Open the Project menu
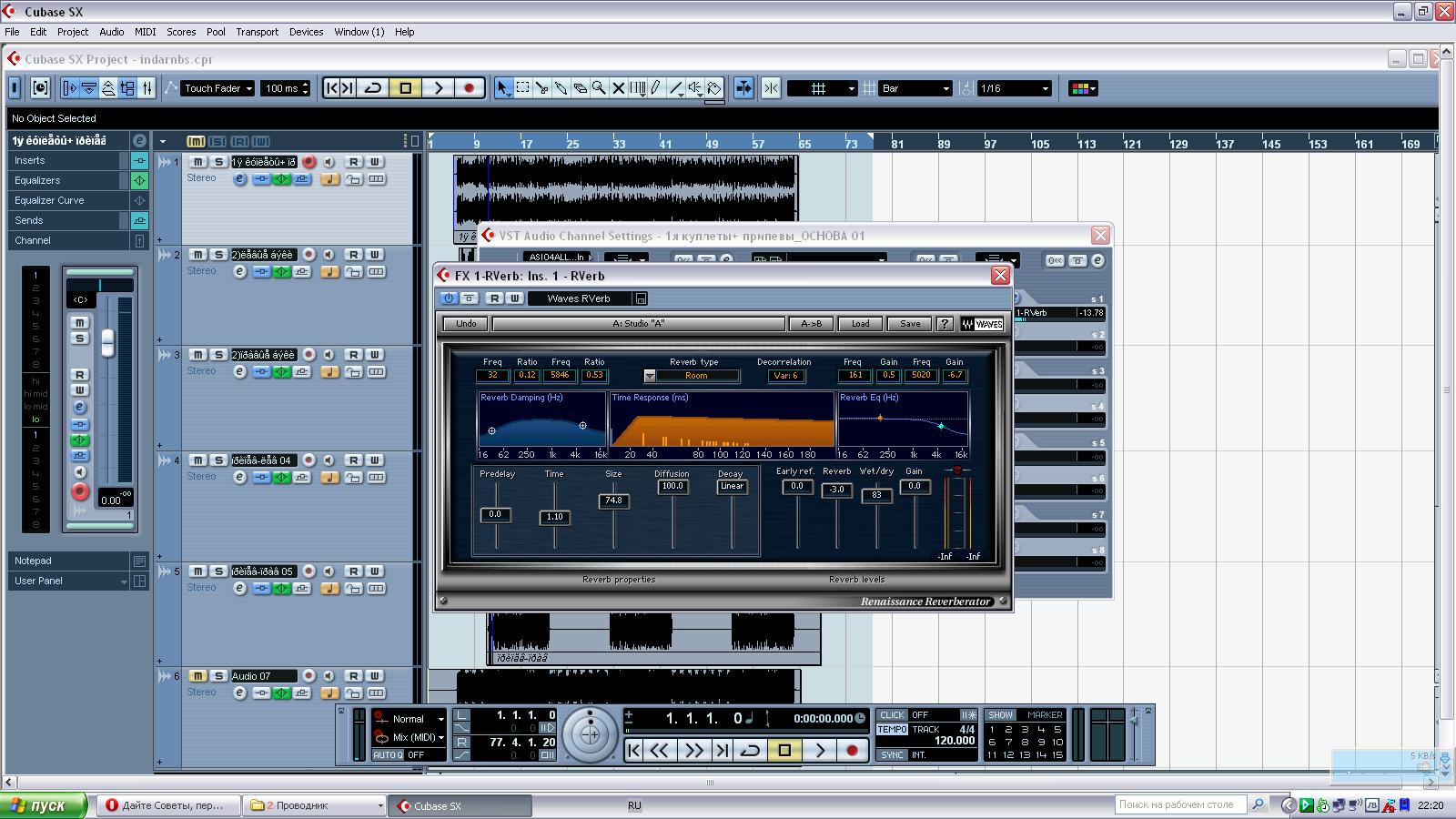The image size is (1456, 819). [73, 32]
